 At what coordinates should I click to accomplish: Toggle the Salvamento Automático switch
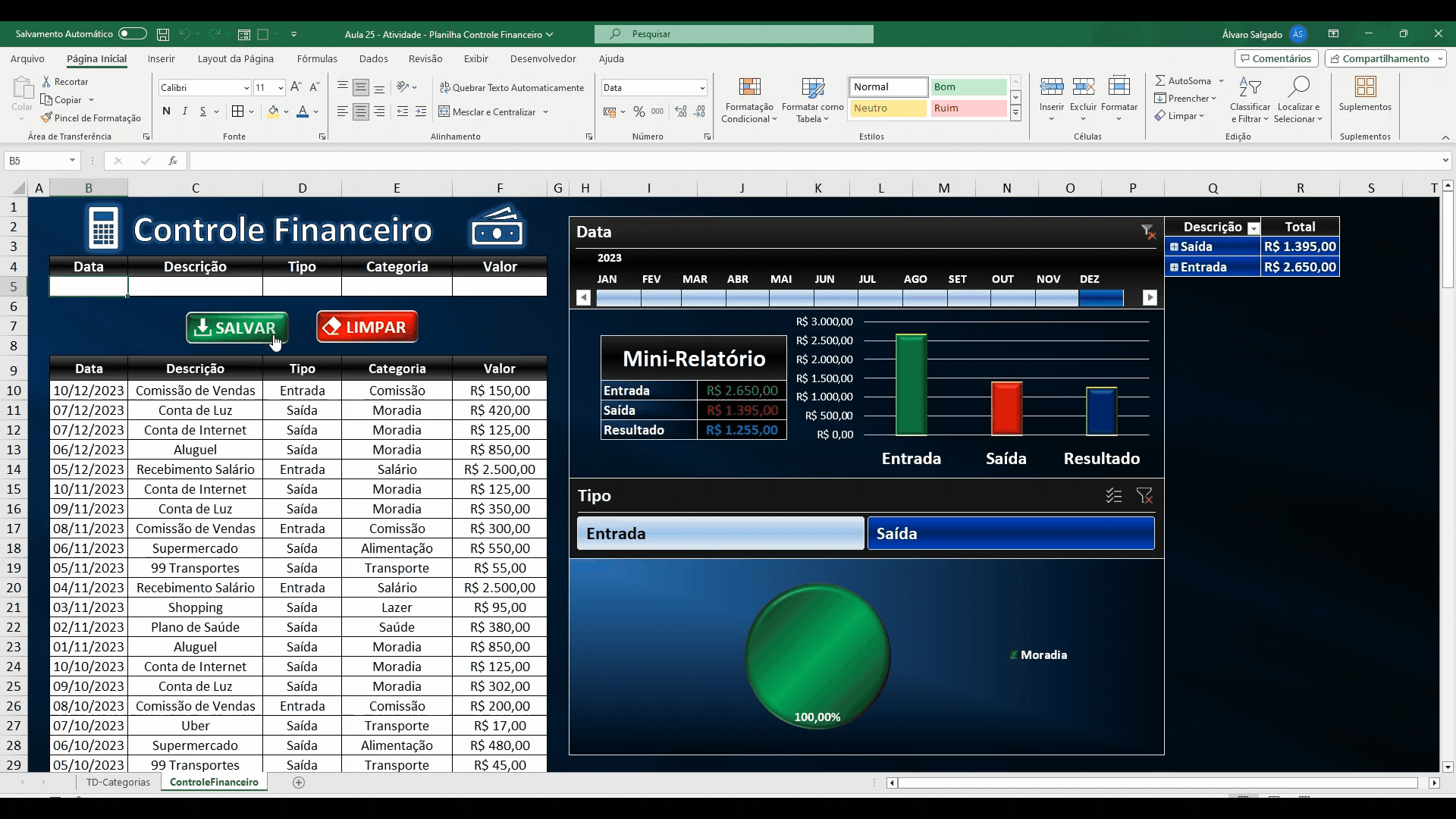pos(132,34)
